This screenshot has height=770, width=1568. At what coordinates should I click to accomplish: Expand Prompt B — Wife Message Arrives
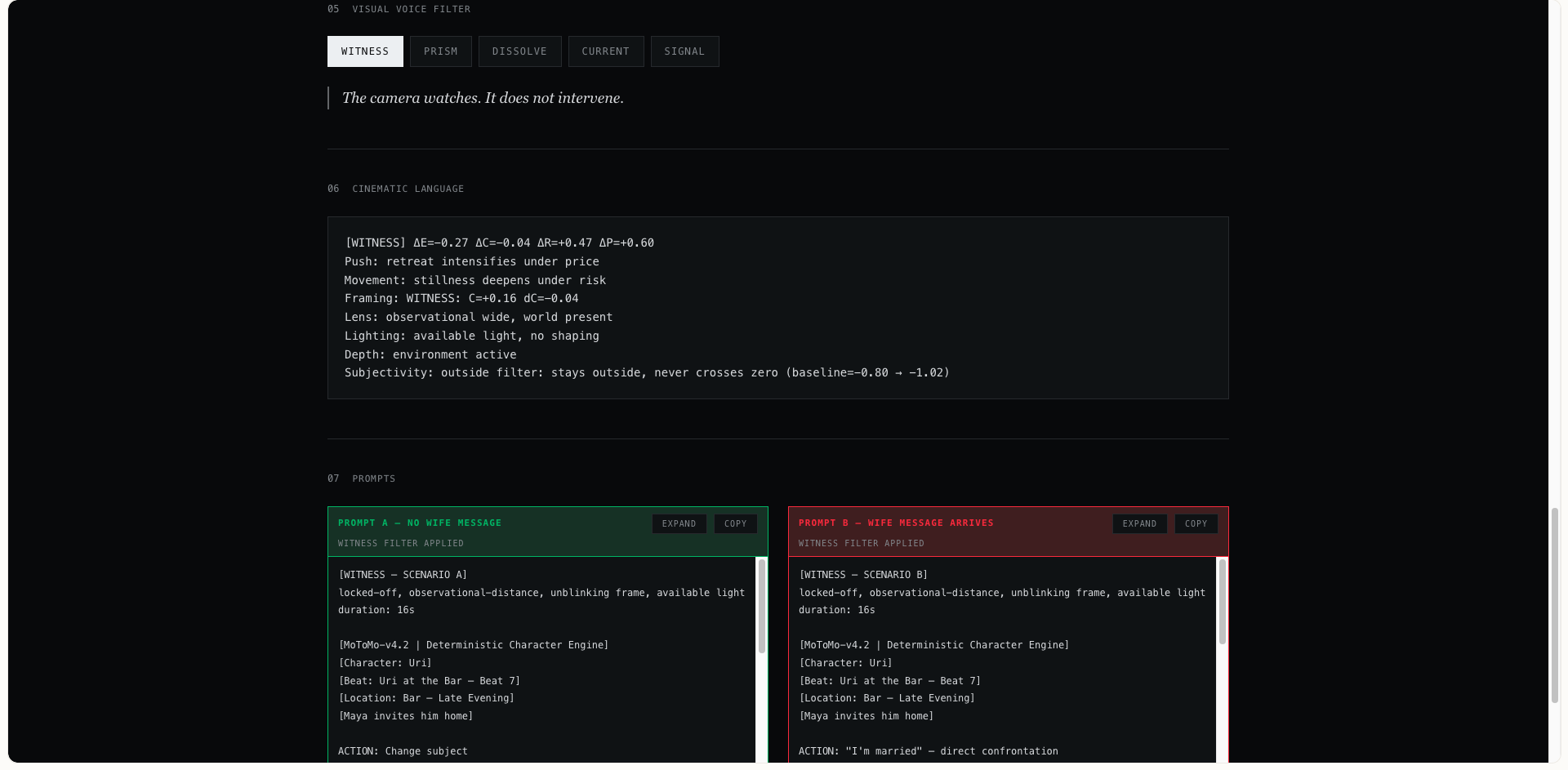click(1139, 523)
